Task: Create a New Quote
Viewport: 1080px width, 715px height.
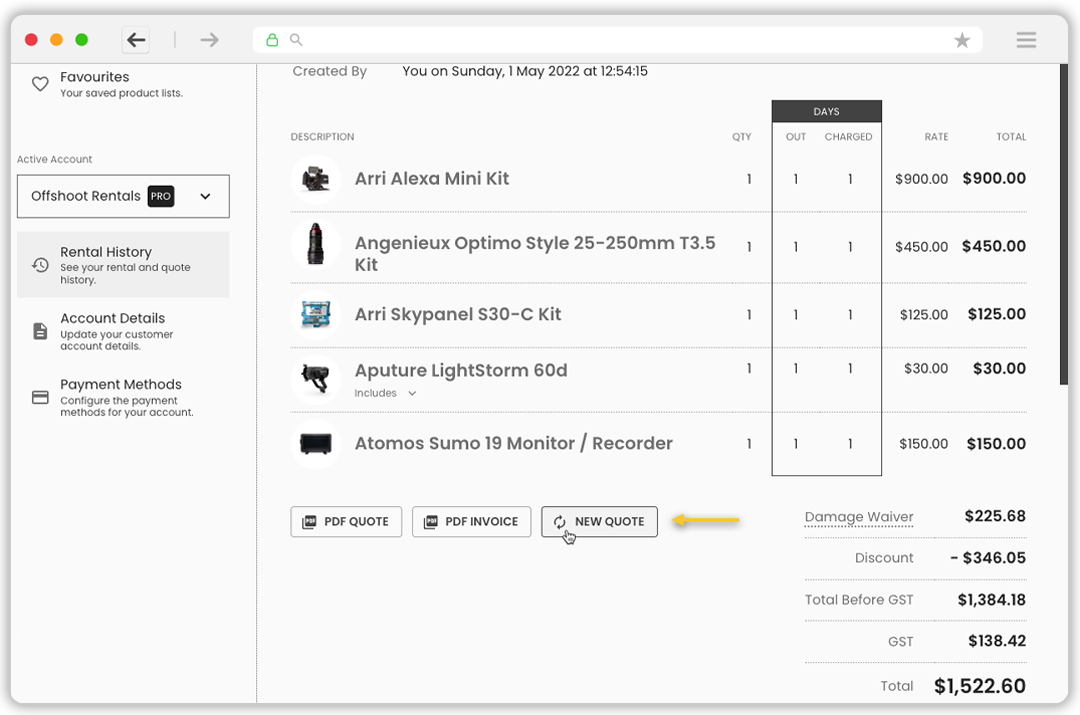Action: click(x=599, y=521)
